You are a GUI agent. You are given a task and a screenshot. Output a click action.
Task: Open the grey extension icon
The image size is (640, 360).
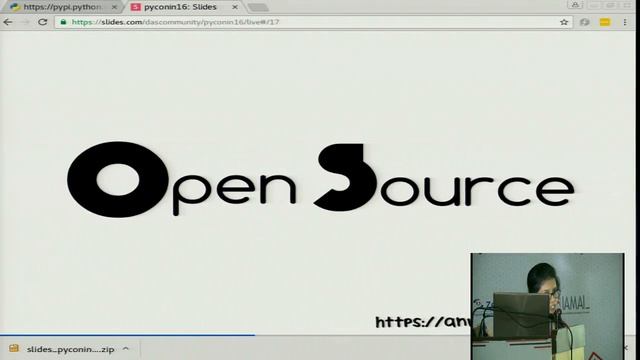pyautogui.click(x=584, y=22)
